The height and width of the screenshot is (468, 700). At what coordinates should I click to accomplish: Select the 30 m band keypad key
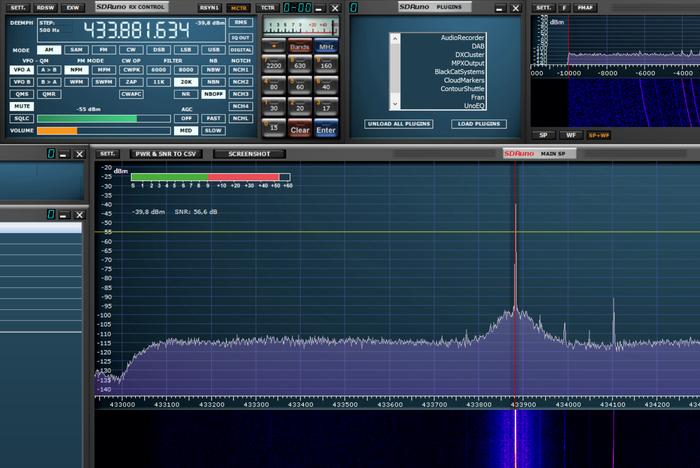click(274, 107)
